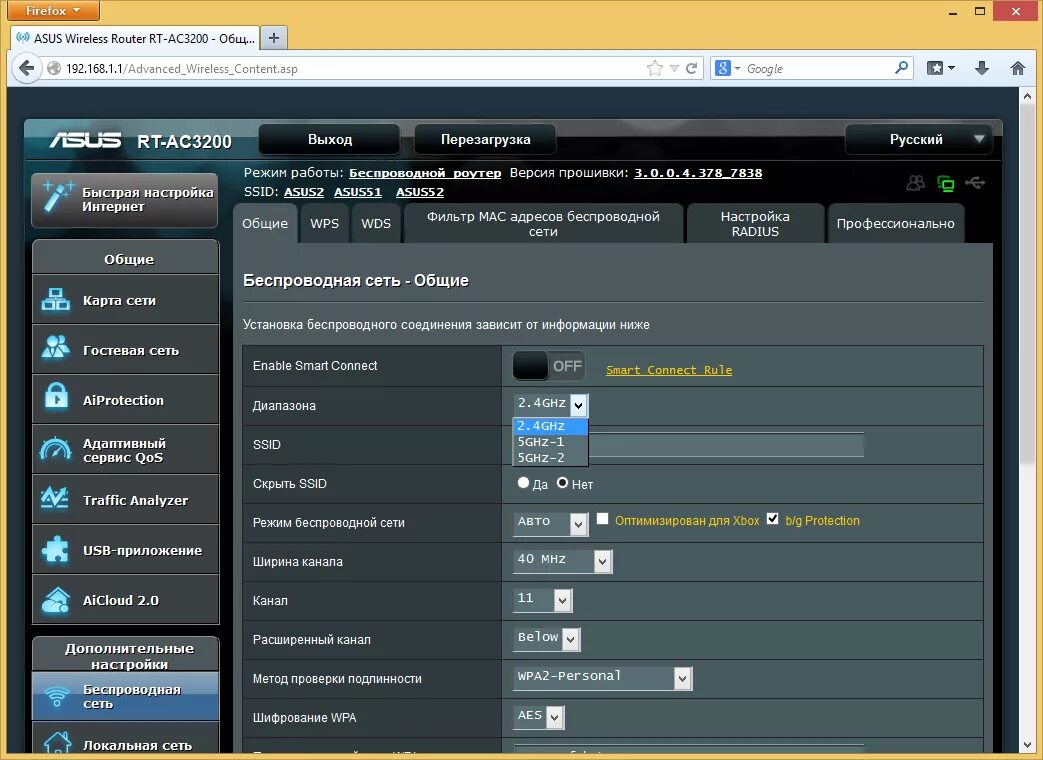Switch to the WPS tab
Image resolution: width=1043 pixels, height=760 pixels.
pos(325,223)
